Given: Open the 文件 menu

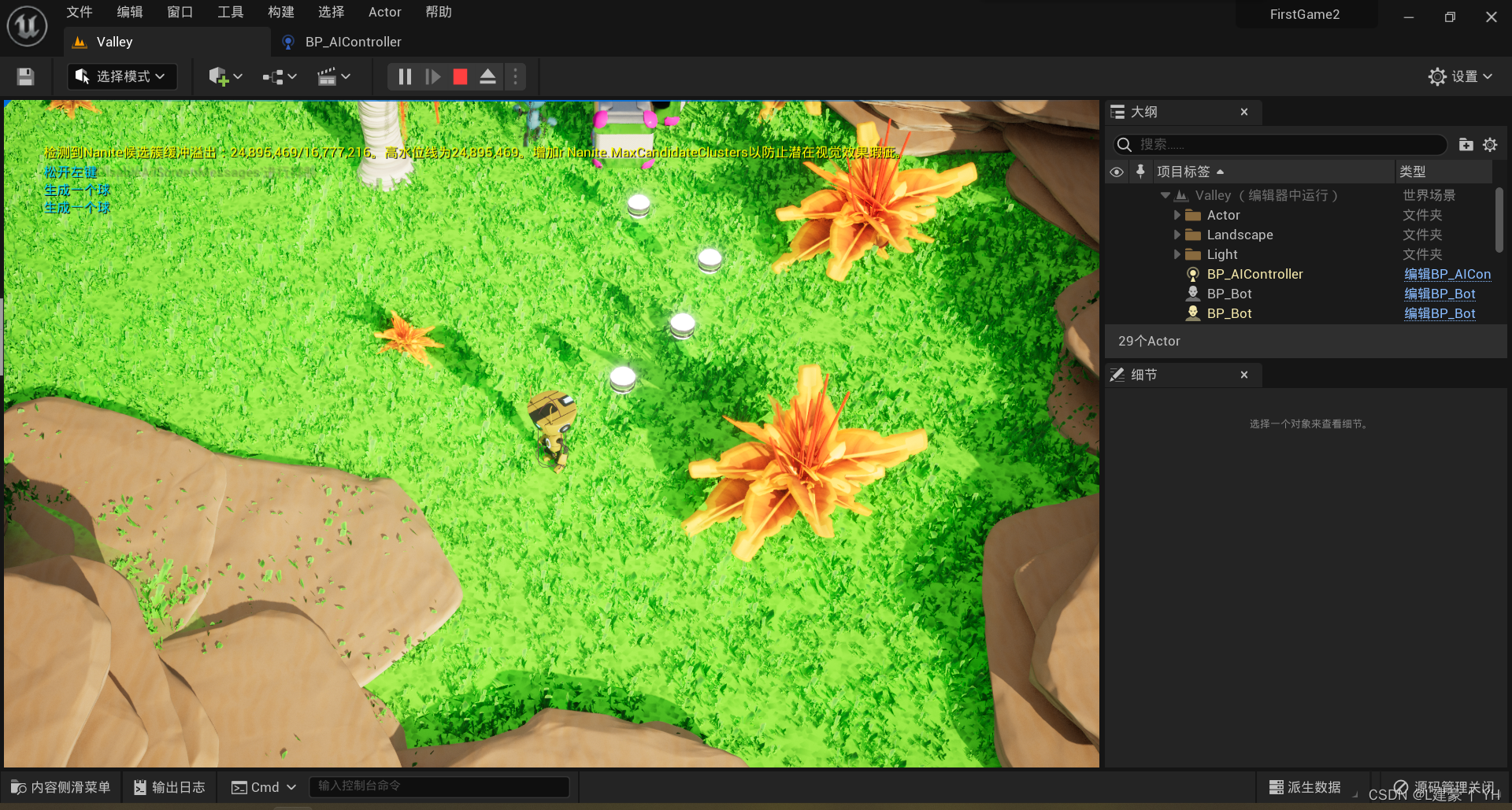Looking at the screenshot, I should pyautogui.click(x=80, y=12).
